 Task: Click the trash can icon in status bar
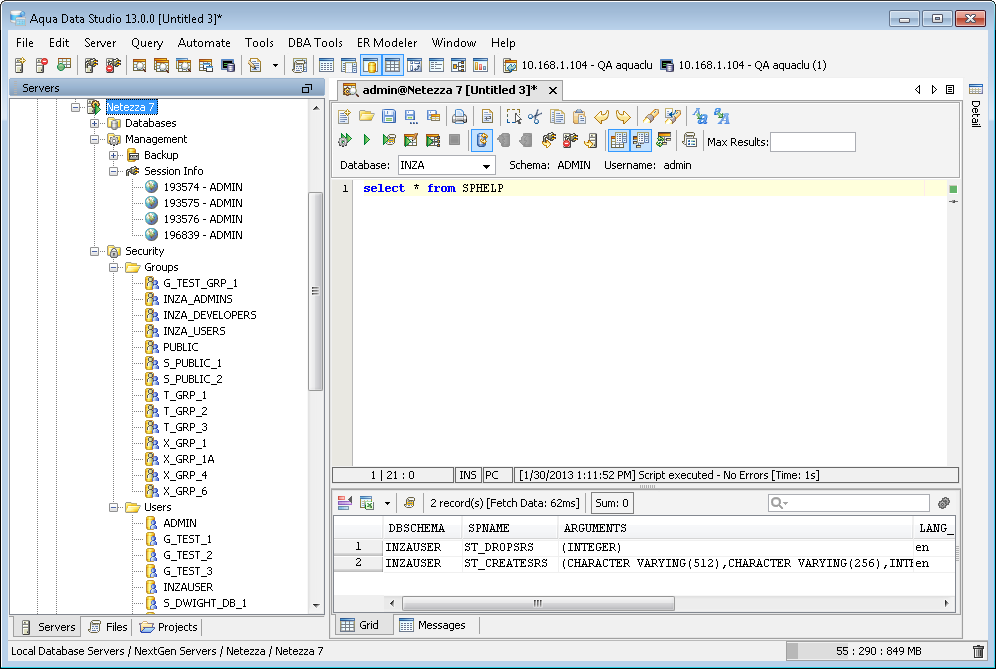[978, 651]
